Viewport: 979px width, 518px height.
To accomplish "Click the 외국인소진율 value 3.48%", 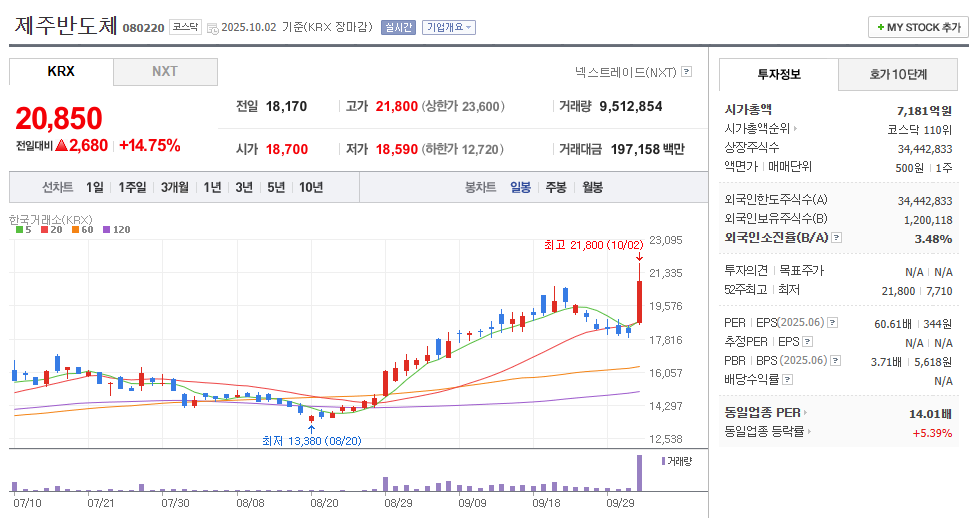I will click(933, 239).
